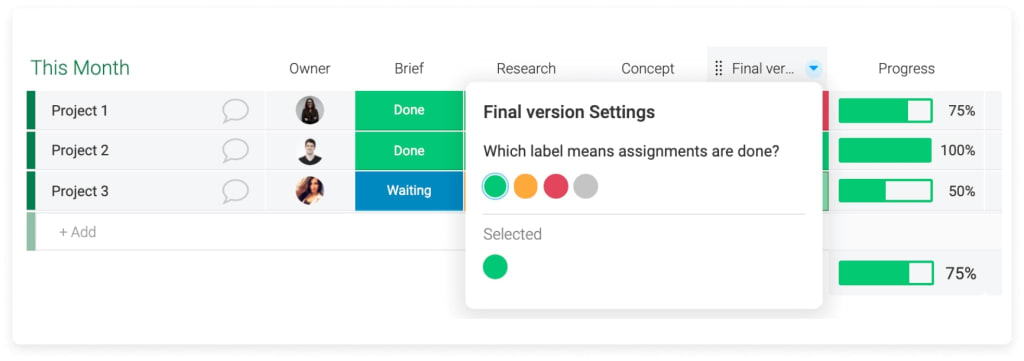The height and width of the screenshot is (361, 1024).
Task: Click Project 2 owner avatar
Action: tap(310, 151)
